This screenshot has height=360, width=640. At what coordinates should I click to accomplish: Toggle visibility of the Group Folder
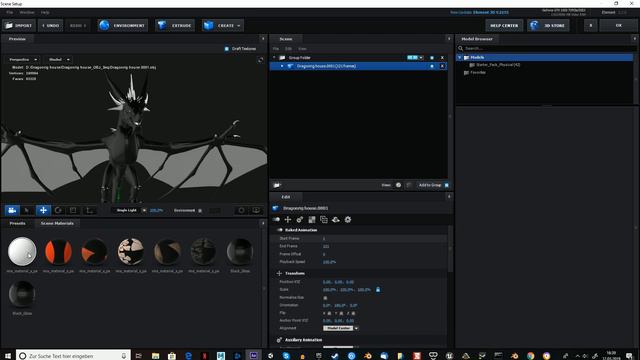click(432, 58)
